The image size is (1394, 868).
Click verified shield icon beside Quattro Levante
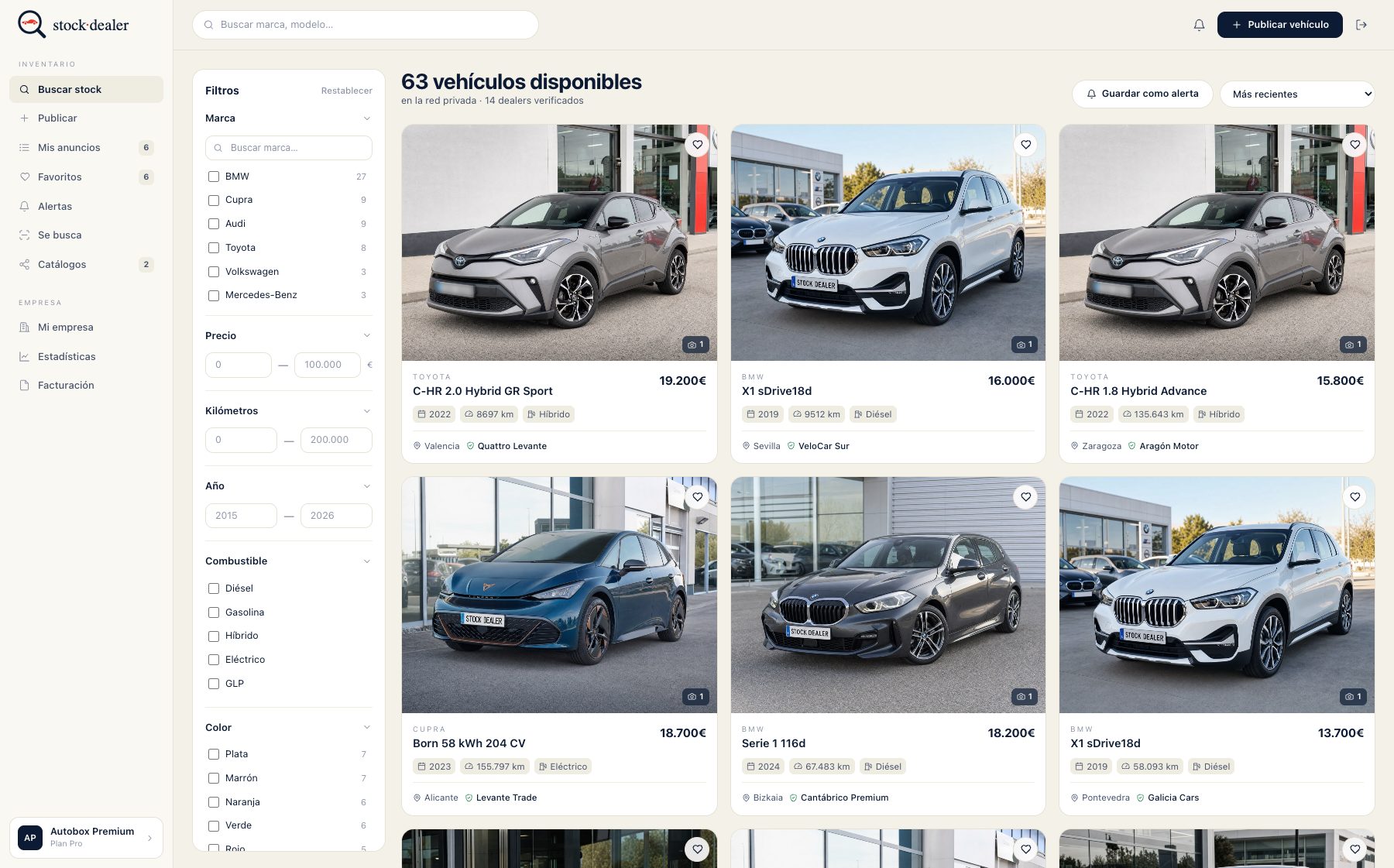point(470,446)
